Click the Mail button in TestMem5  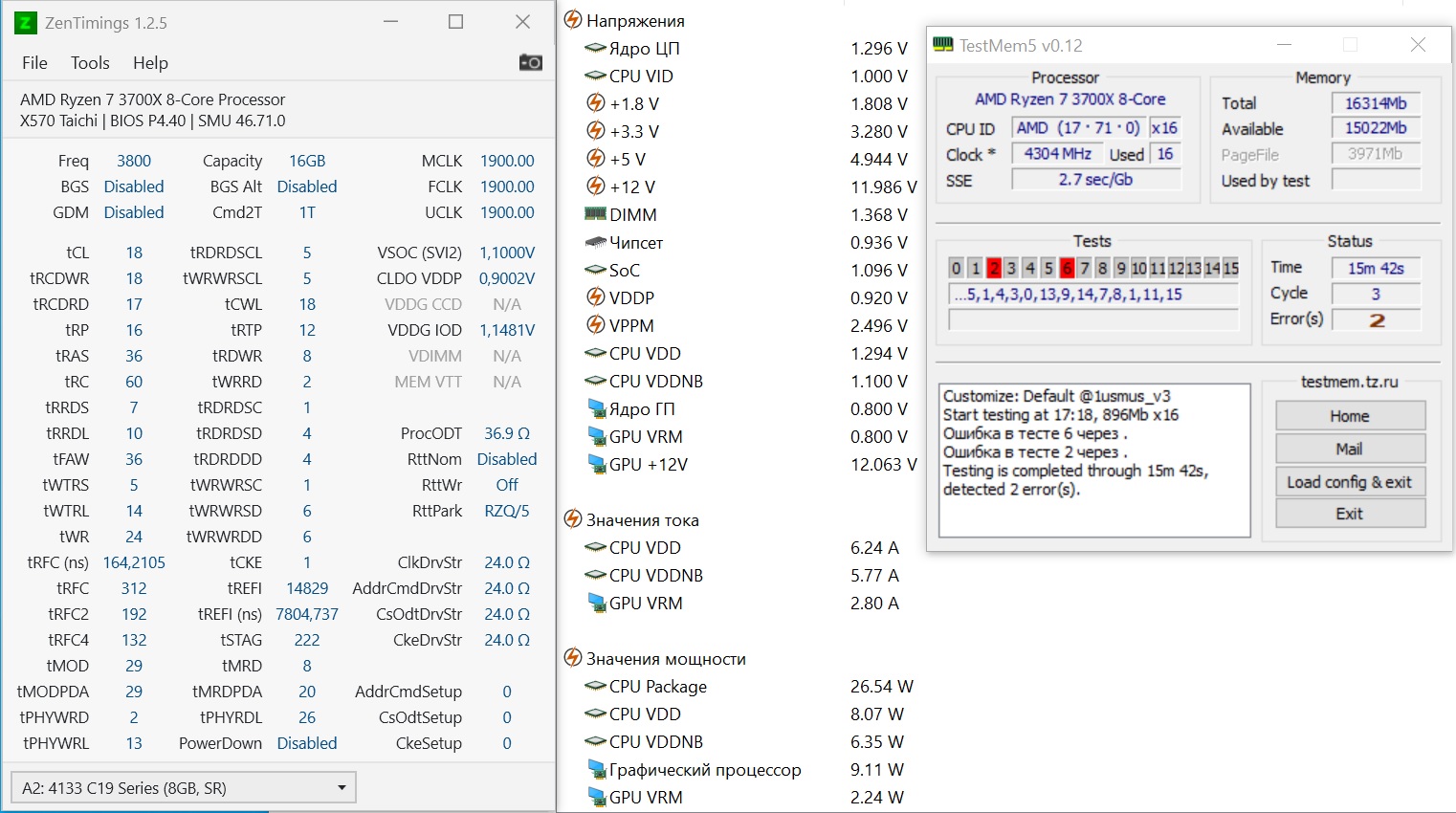tap(1350, 449)
